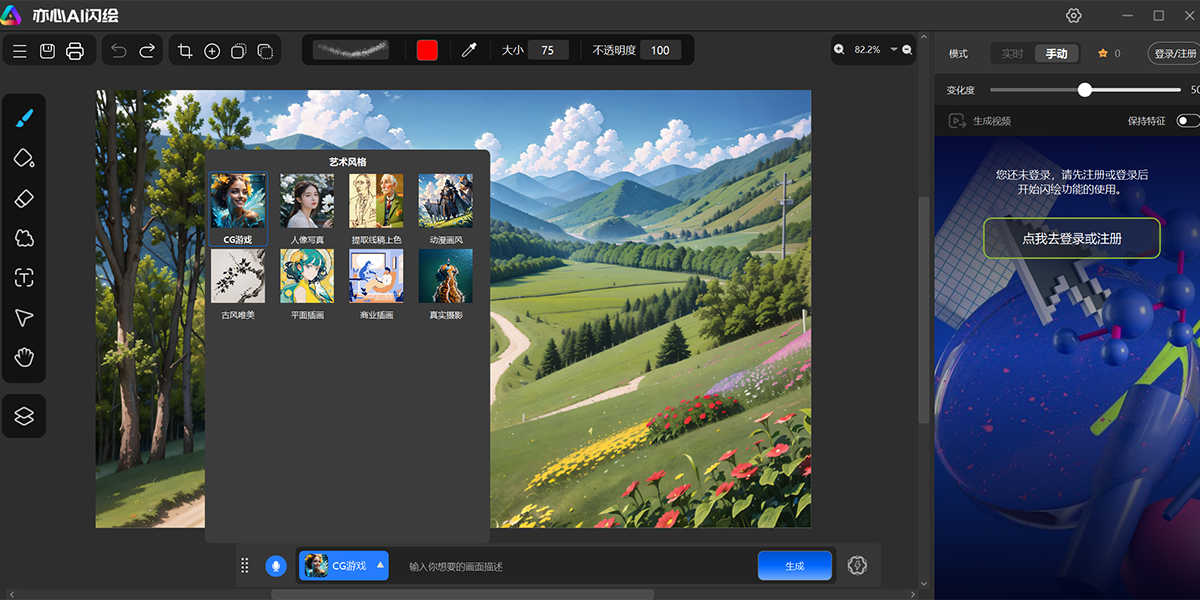
Task: Open the zoom percentage dropdown arrow
Action: point(893,49)
